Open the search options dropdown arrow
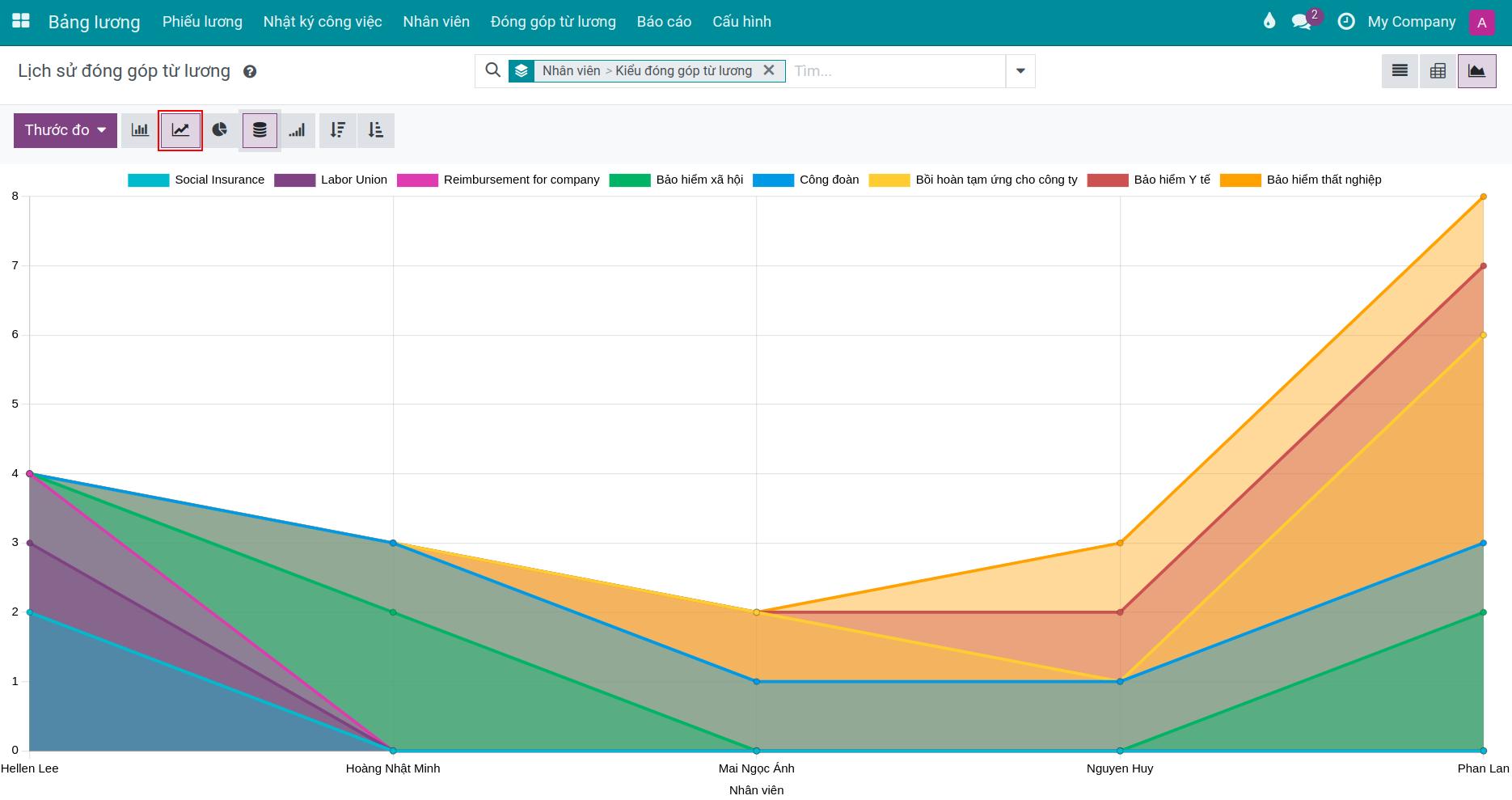This screenshot has width=1512, height=800. pyautogui.click(x=1020, y=71)
